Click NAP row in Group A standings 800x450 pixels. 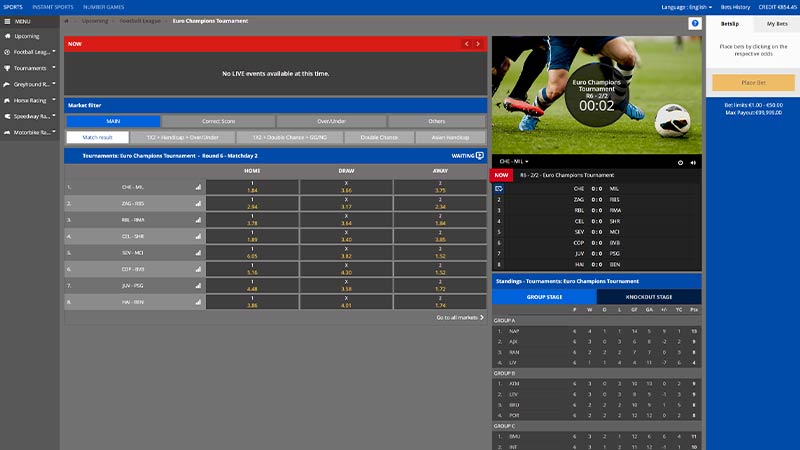point(596,331)
